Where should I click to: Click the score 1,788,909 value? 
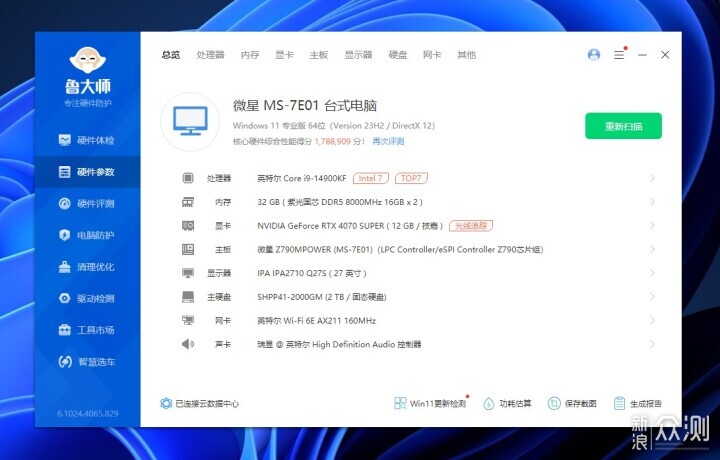tap(332, 141)
